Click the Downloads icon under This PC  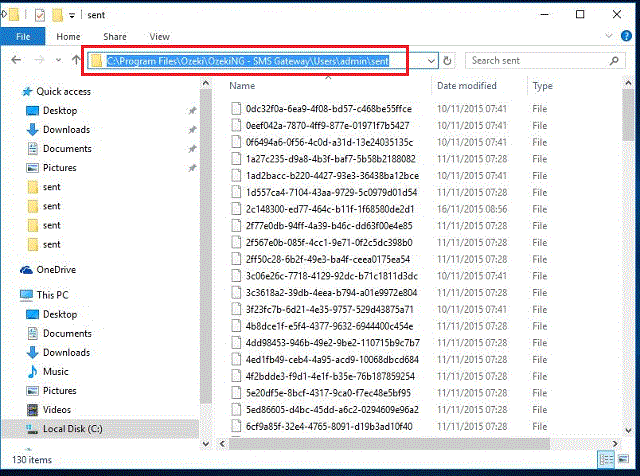pyautogui.click(x=32, y=353)
